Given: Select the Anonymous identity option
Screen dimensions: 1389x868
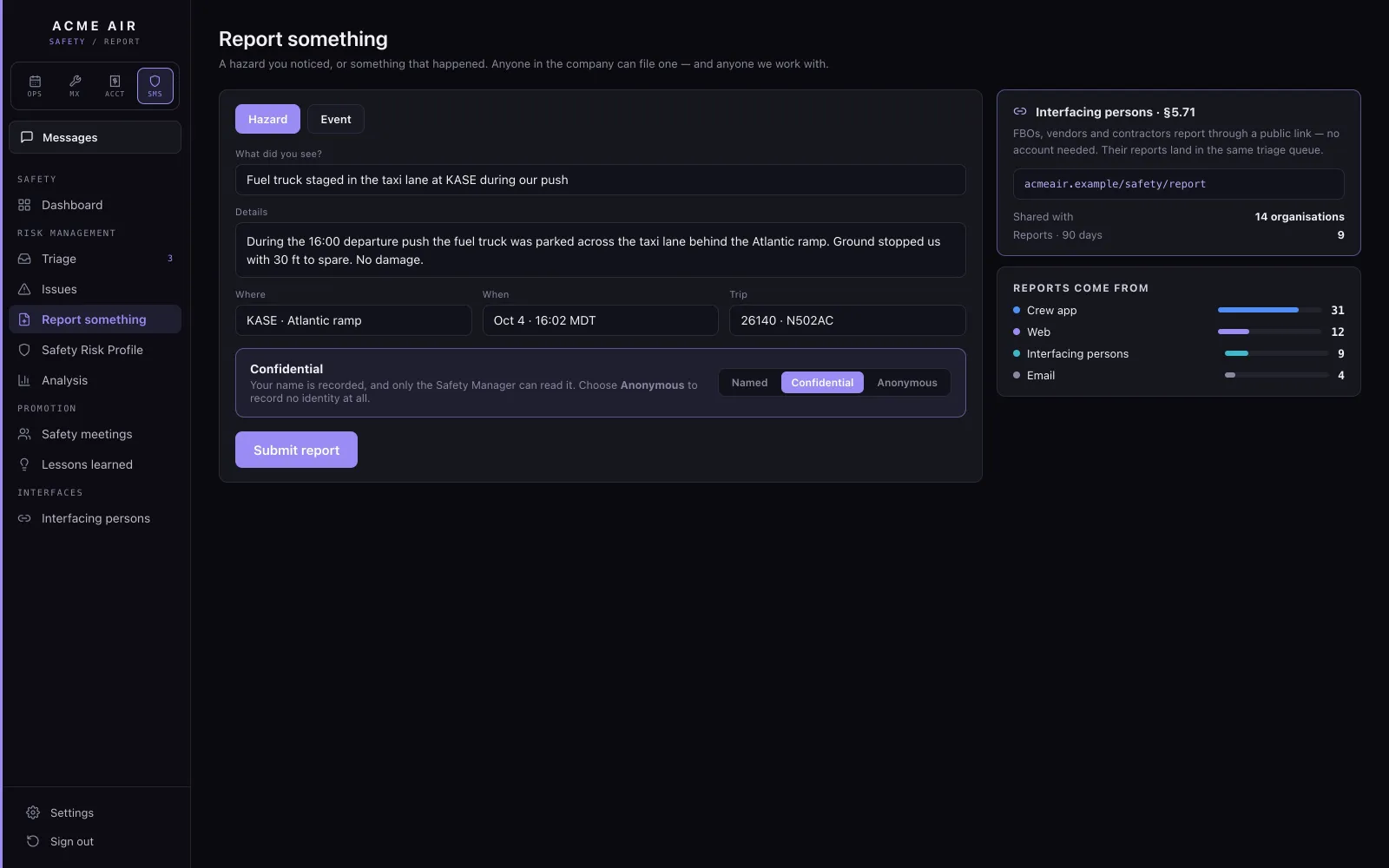Looking at the screenshot, I should click(907, 383).
